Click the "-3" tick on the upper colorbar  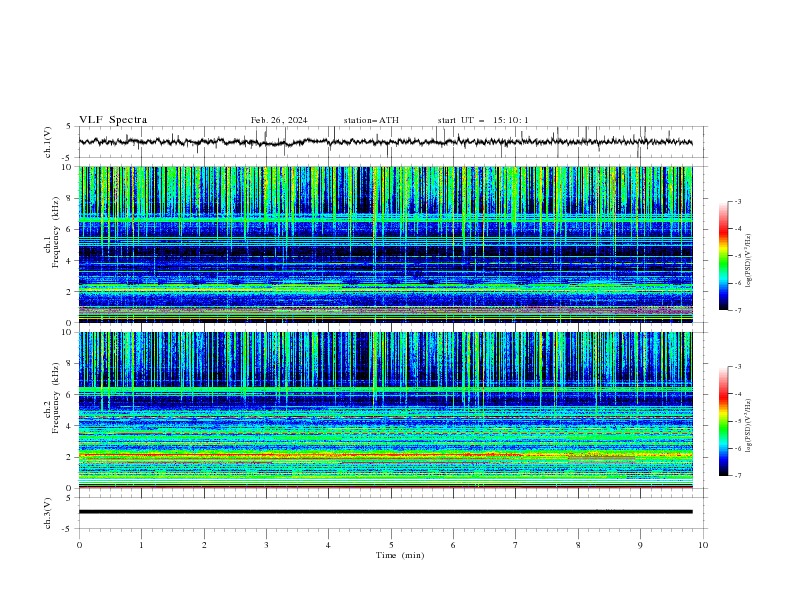click(737, 201)
